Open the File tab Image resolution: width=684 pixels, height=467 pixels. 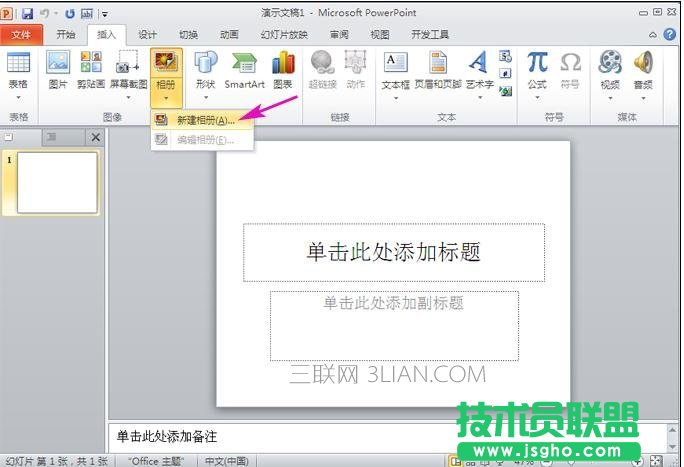coord(21,34)
